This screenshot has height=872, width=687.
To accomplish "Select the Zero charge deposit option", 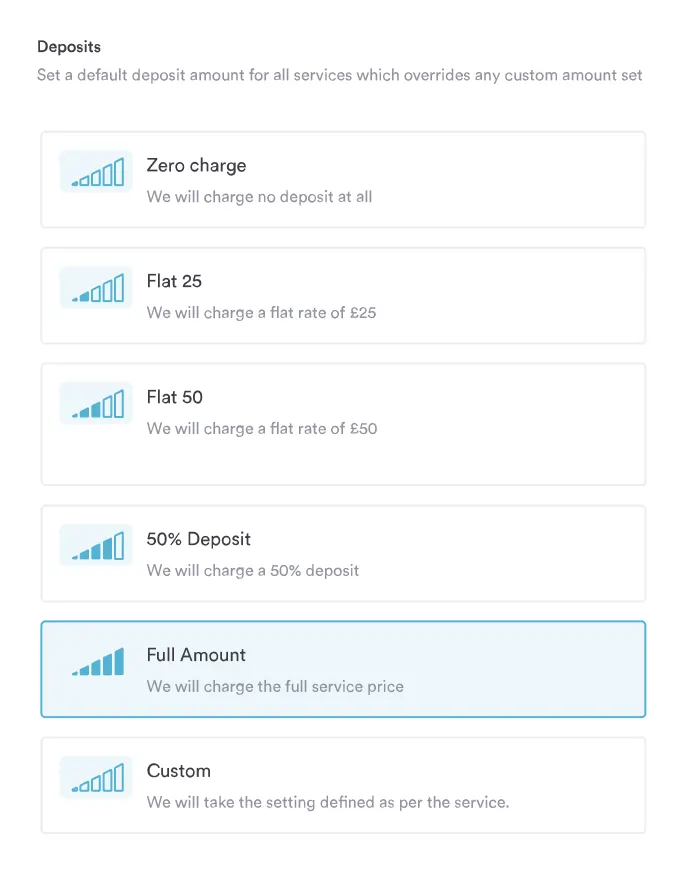I will pos(343,180).
